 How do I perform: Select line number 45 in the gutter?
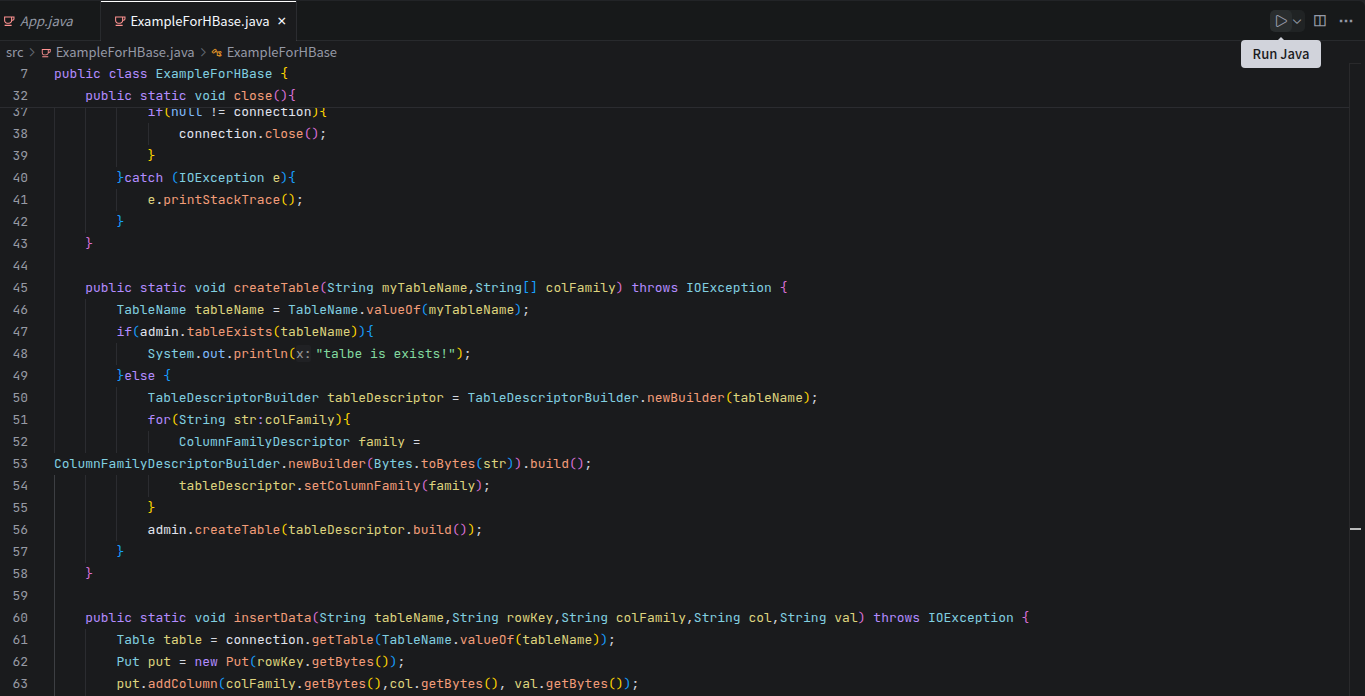pos(20,288)
